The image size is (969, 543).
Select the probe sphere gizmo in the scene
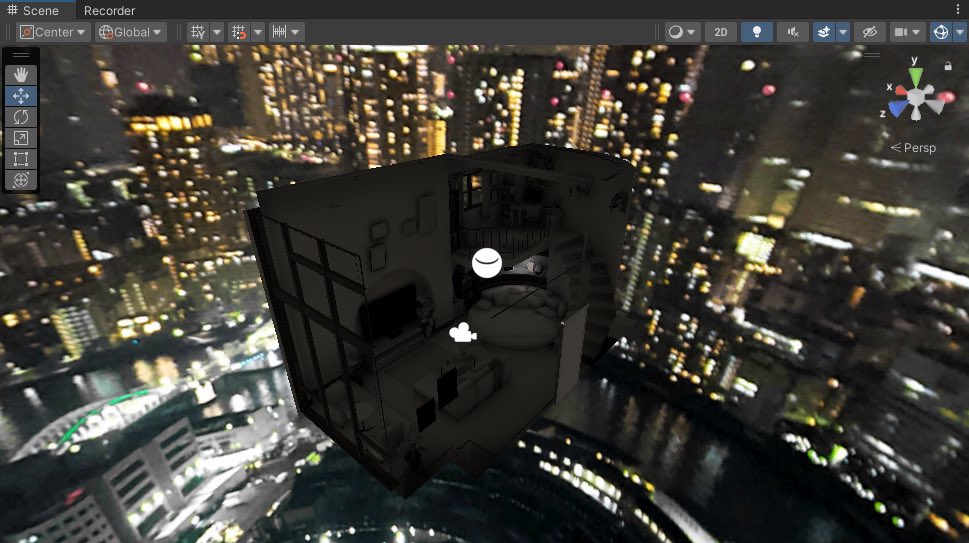tap(487, 263)
